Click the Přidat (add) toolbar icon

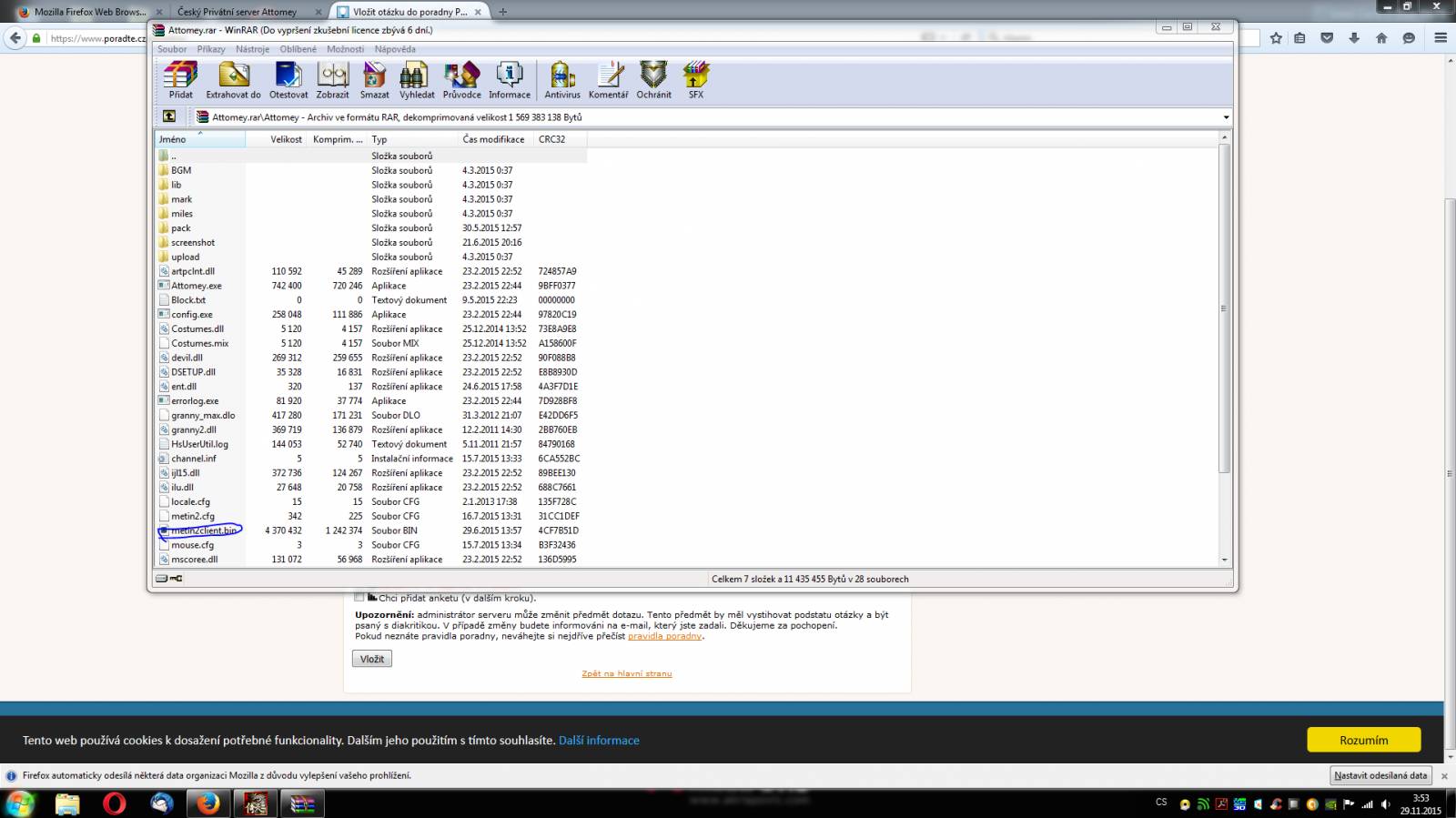pos(180,80)
